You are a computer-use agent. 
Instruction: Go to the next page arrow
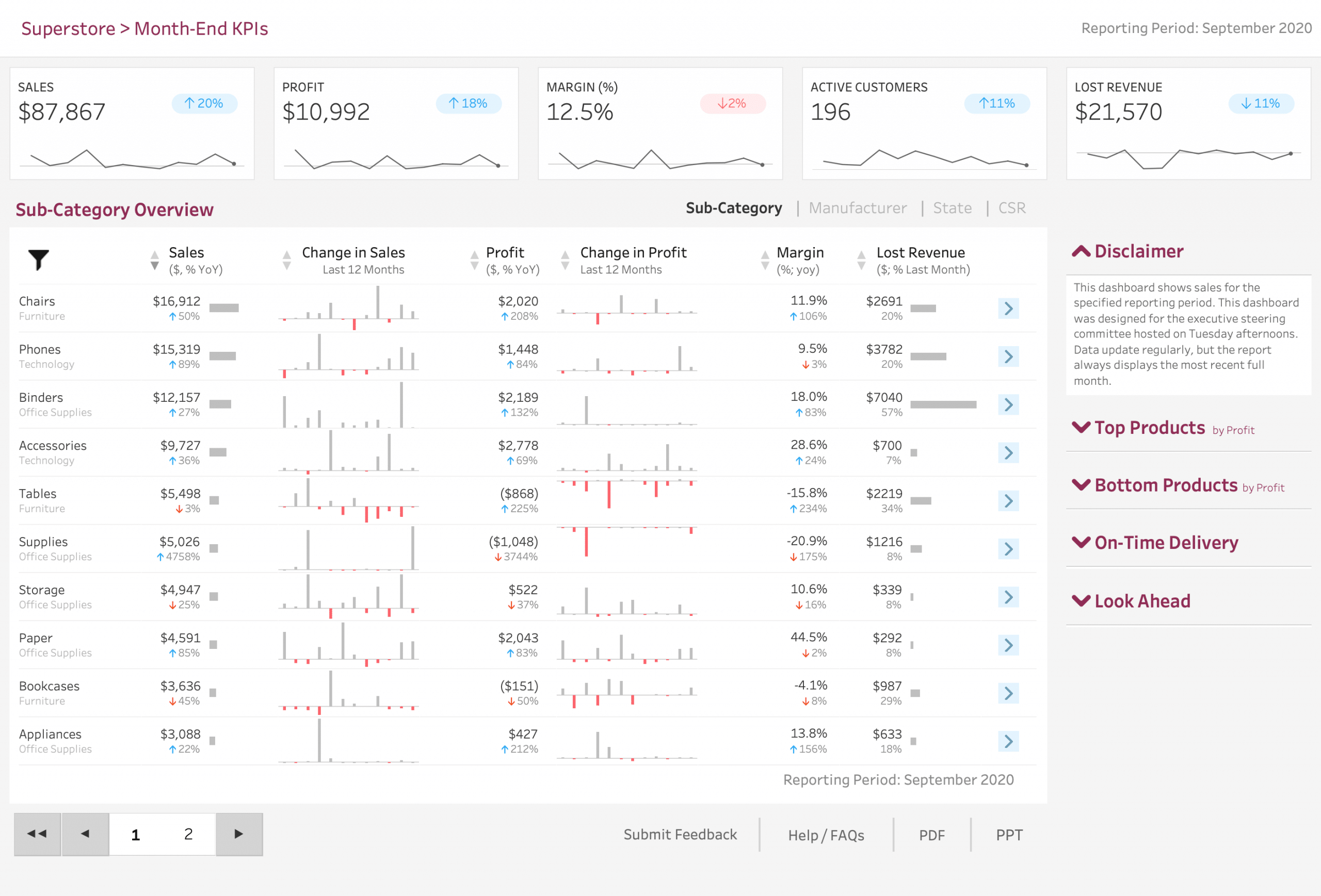[x=239, y=834]
